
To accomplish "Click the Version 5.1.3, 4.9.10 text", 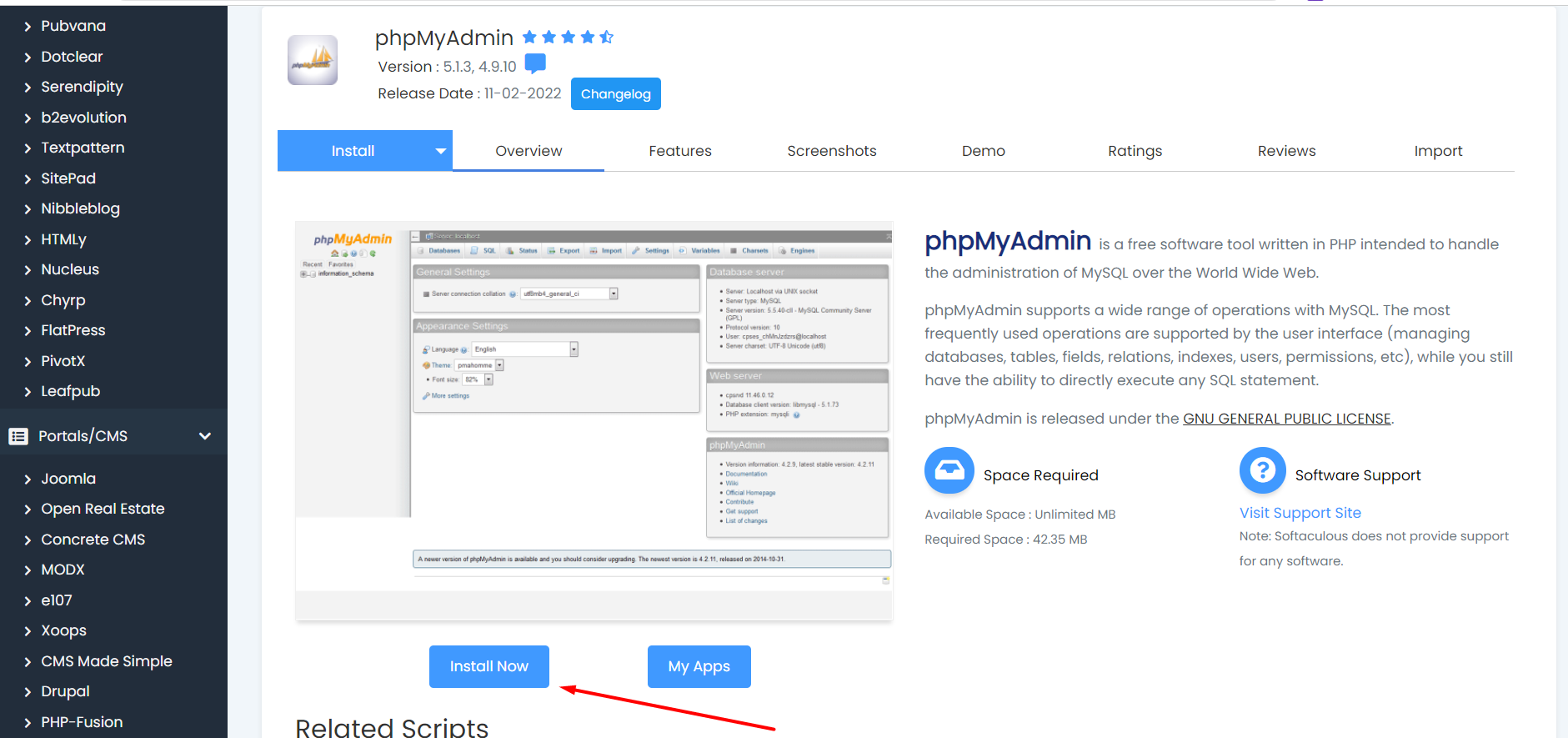I will click(x=447, y=67).
